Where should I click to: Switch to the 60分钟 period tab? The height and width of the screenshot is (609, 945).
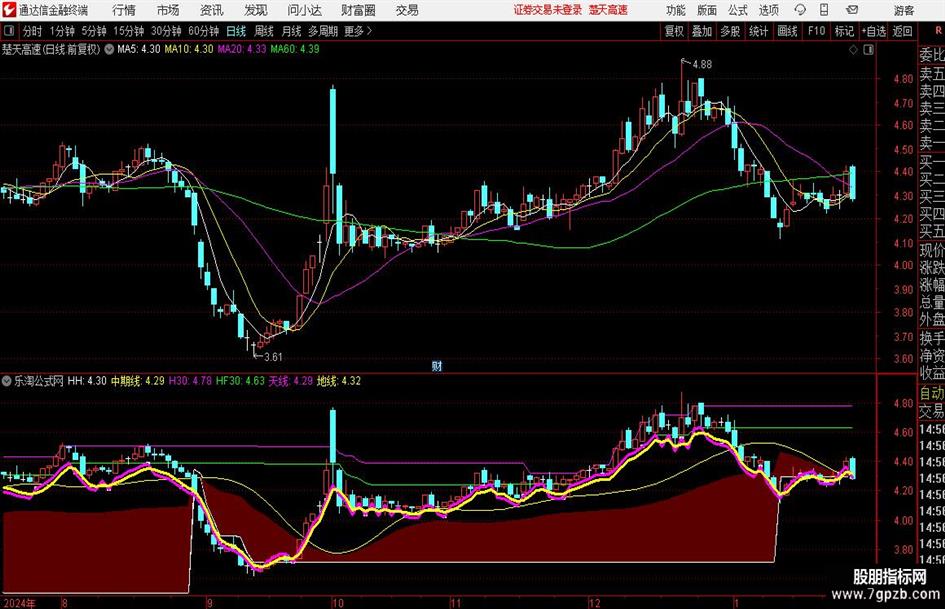click(203, 31)
